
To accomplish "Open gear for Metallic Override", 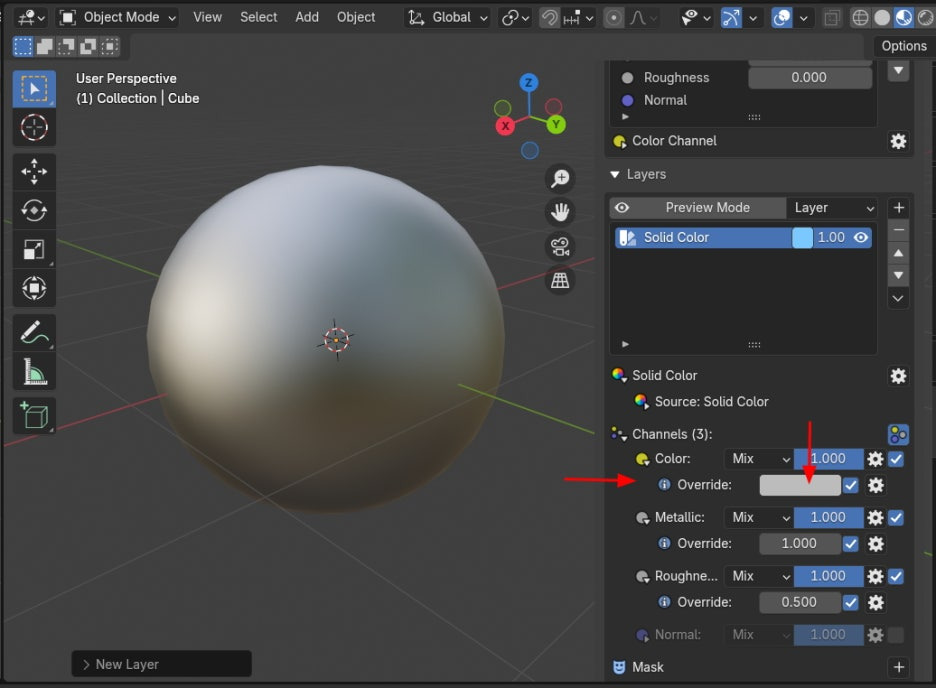I will (876, 544).
